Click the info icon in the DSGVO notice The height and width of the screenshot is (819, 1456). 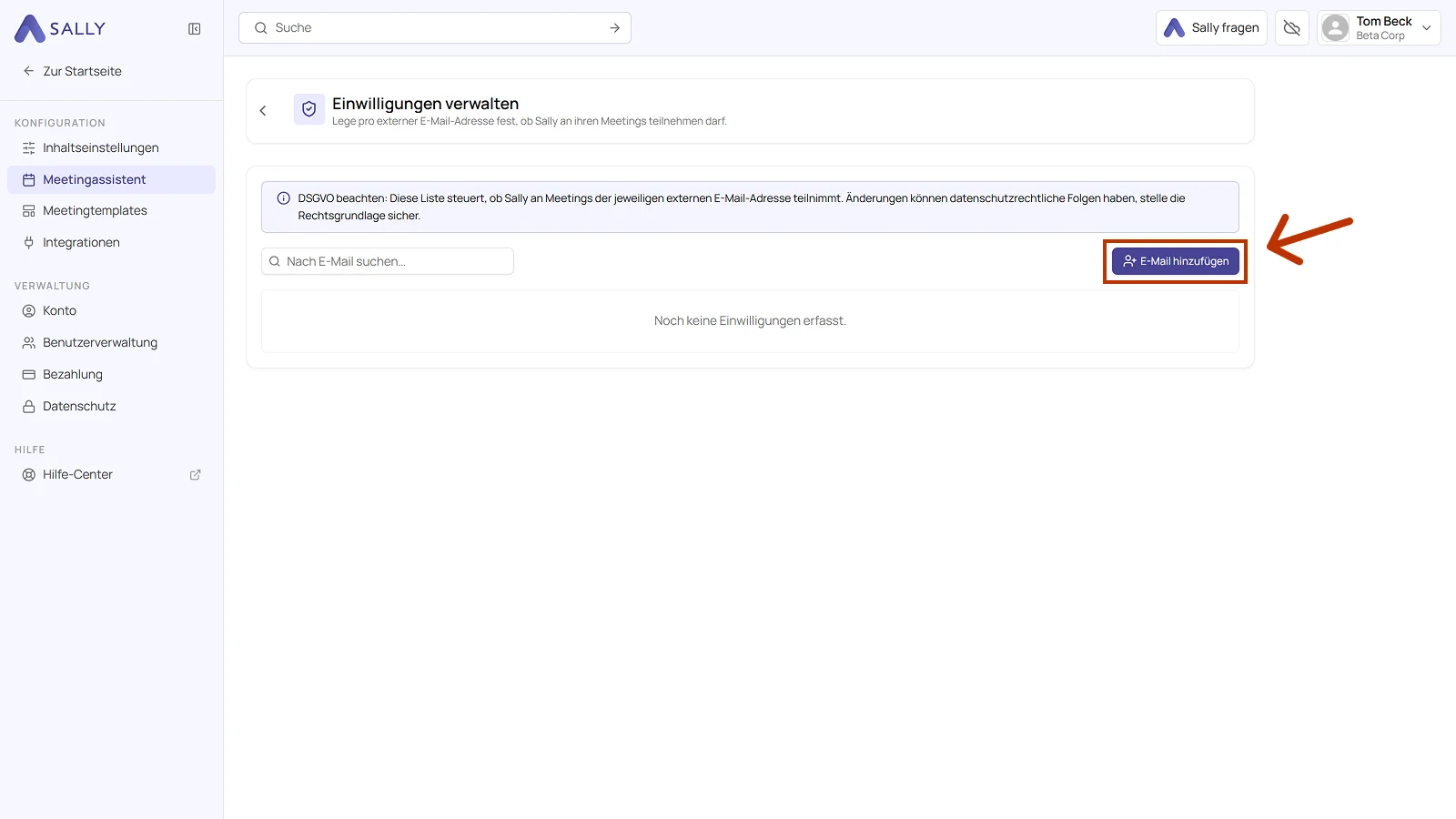point(284,198)
